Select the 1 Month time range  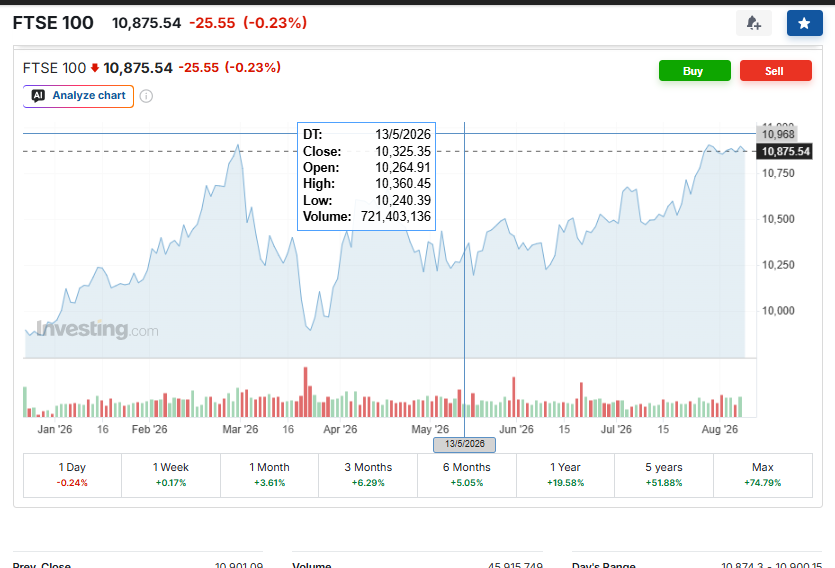coord(269,475)
